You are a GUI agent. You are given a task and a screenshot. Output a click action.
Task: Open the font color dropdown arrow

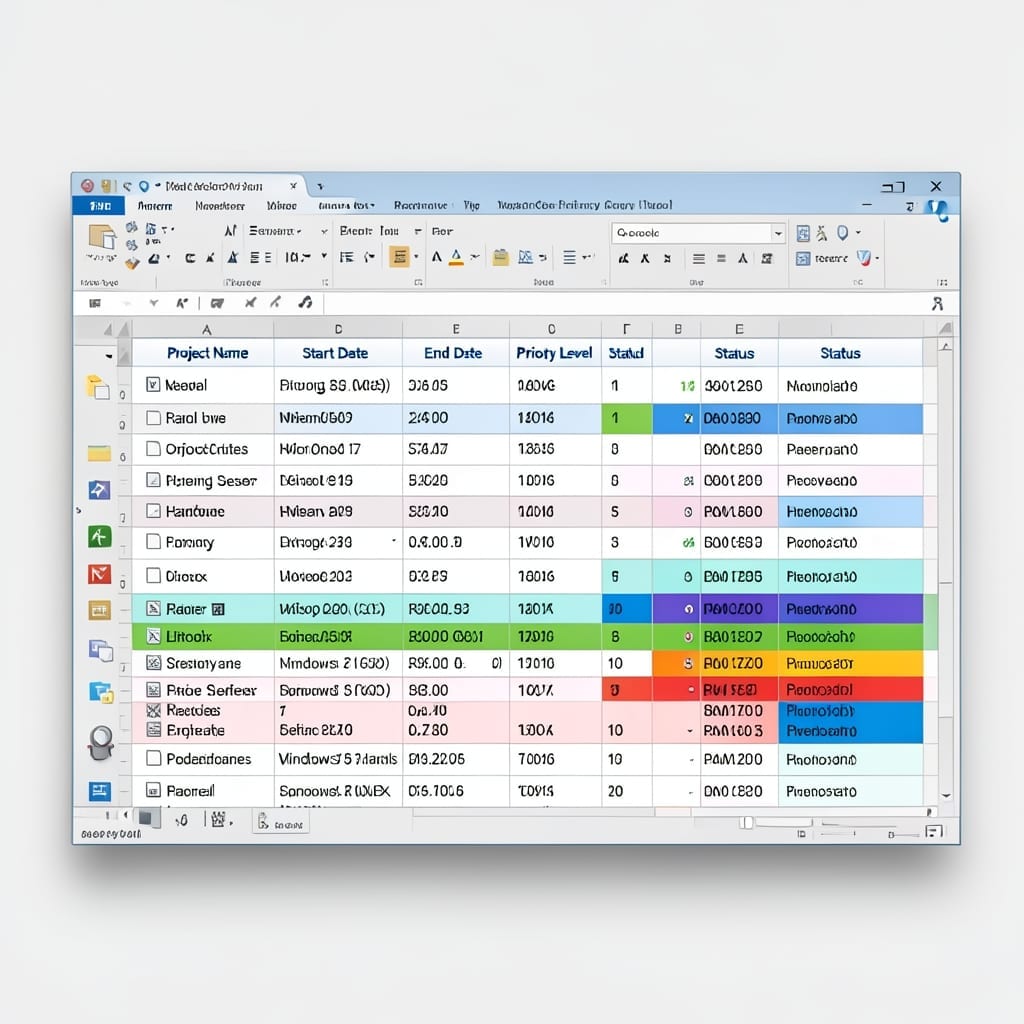(x=474, y=257)
